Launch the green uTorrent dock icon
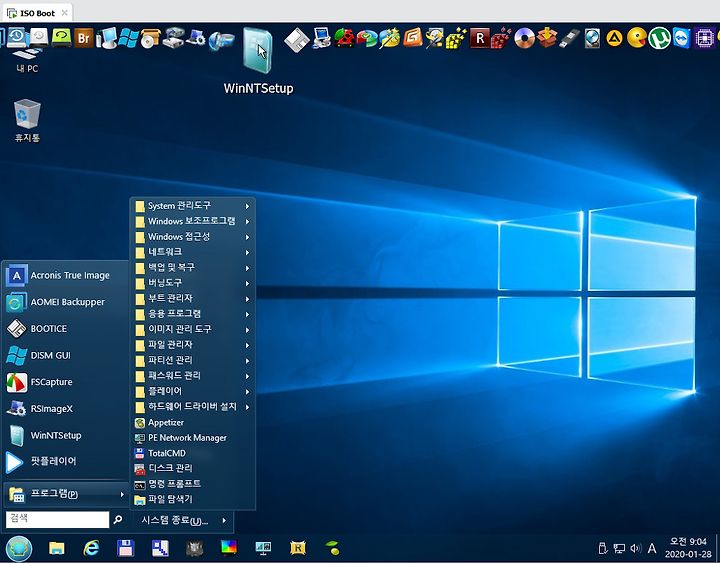Screen dimensions: 720x563 659,38
